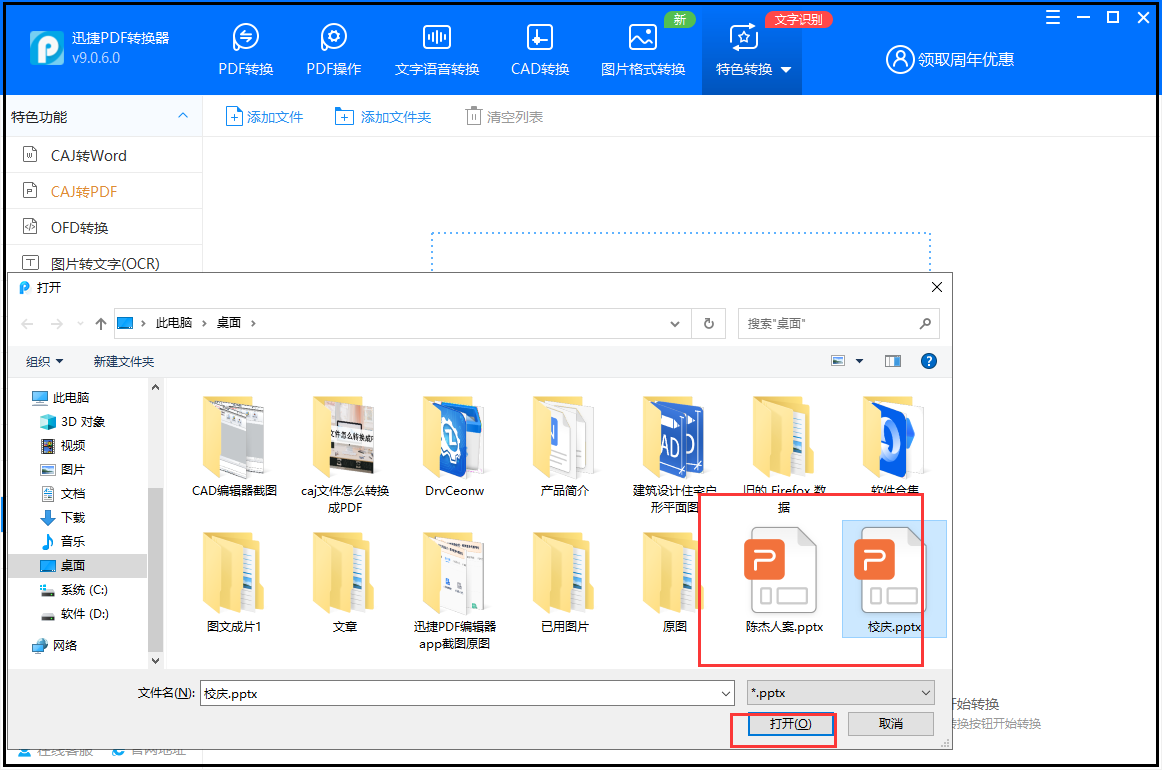Select 陈杰人案.pptx file
Viewport: 1162px width, 770px height.
(784, 580)
